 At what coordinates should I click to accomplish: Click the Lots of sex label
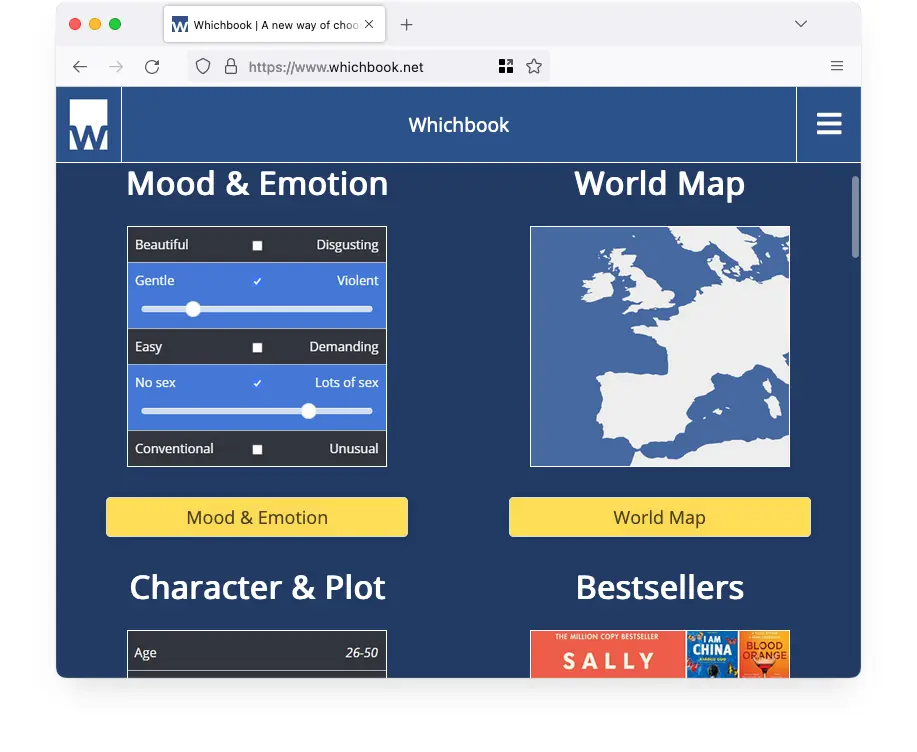click(x=346, y=382)
